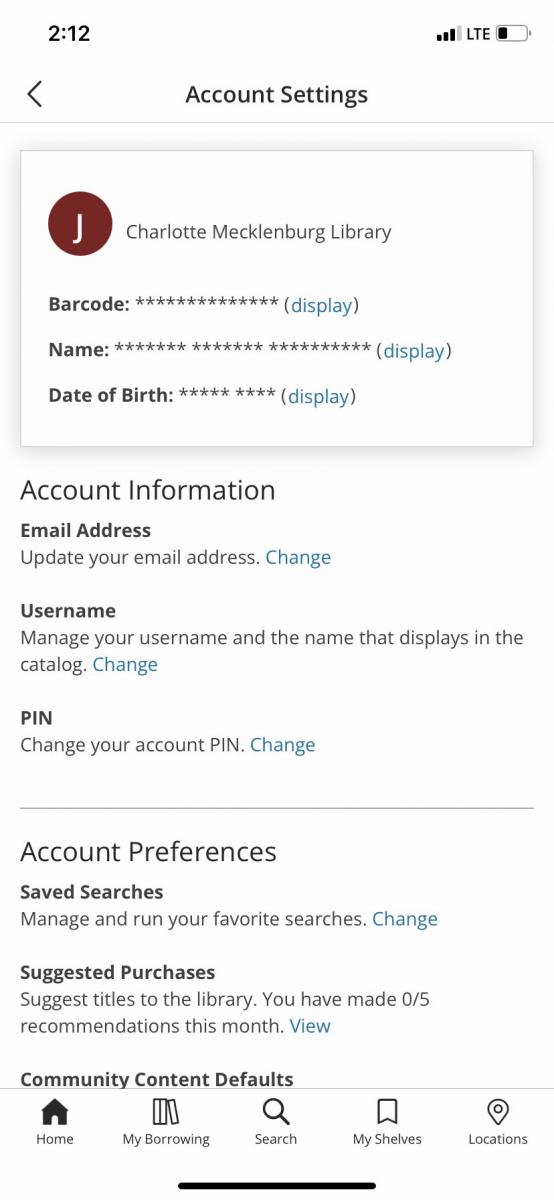Tap the Community Content Defaults heading
The image size is (554, 1200).
(x=157, y=1079)
